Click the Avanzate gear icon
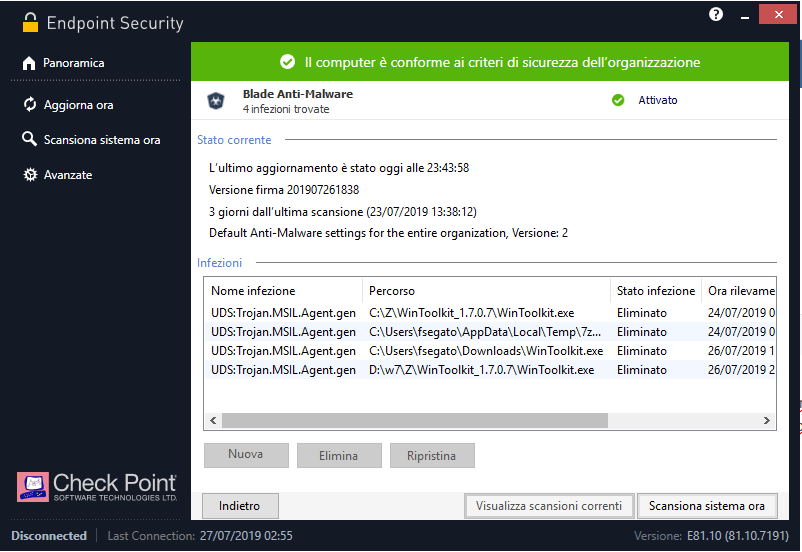 [x=30, y=174]
